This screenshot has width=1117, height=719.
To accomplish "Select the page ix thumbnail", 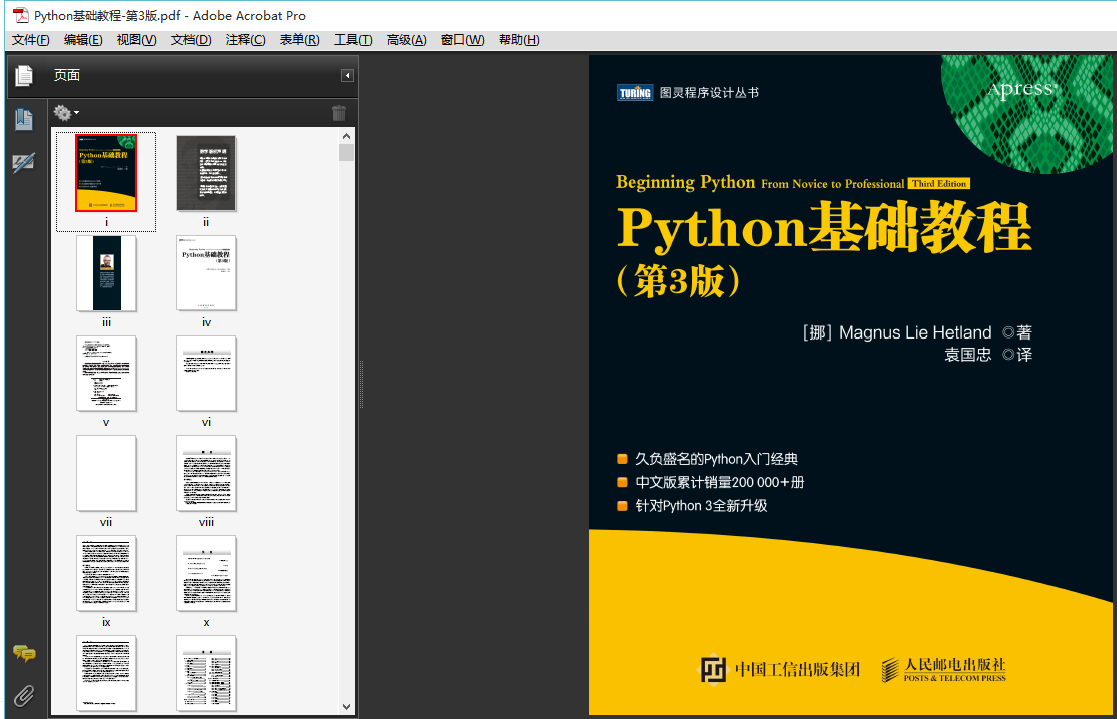I will click(106, 574).
